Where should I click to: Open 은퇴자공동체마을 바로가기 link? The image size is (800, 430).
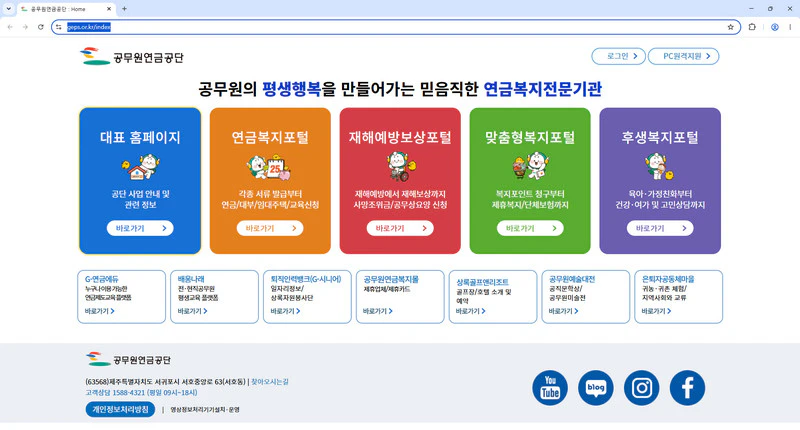(x=656, y=311)
